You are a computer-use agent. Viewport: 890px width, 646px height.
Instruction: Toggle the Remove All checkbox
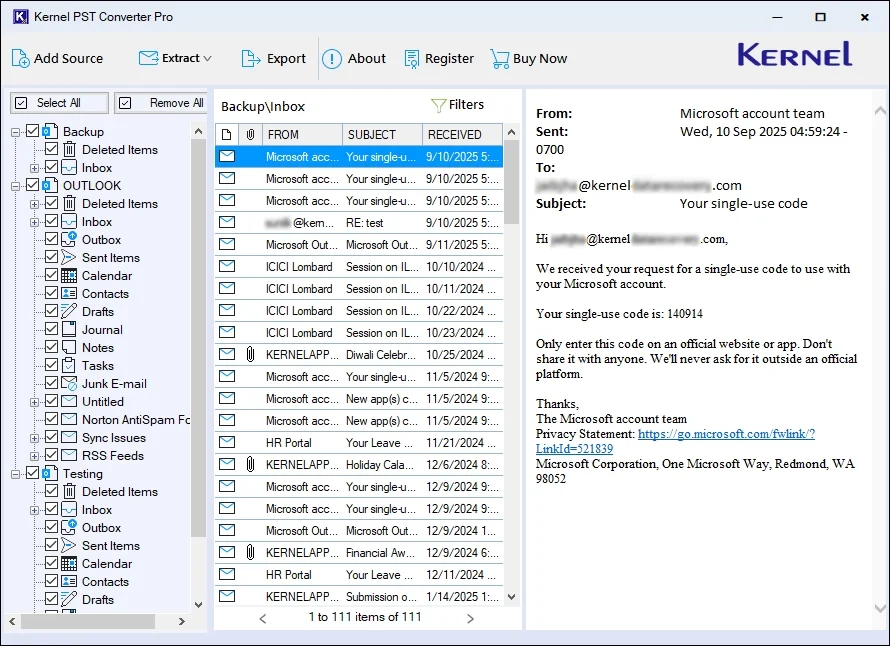[x=125, y=102]
